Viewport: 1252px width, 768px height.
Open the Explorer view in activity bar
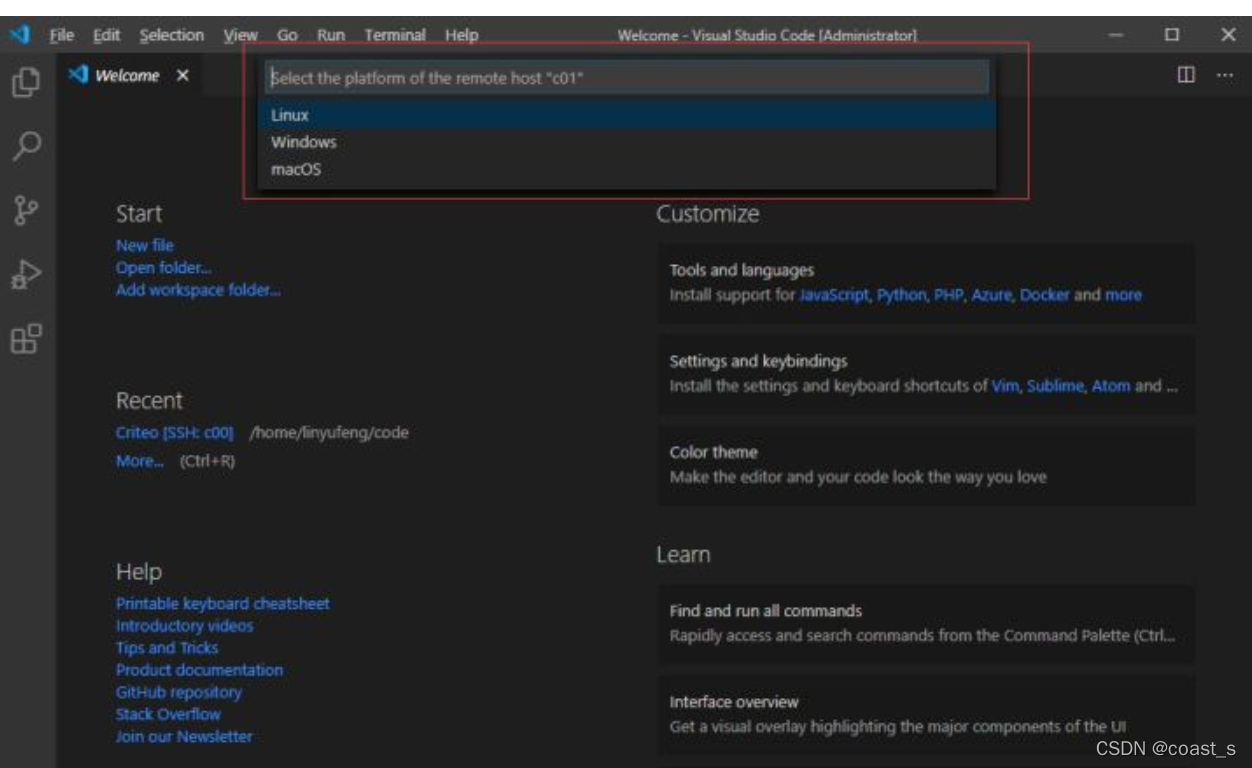[26, 82]
